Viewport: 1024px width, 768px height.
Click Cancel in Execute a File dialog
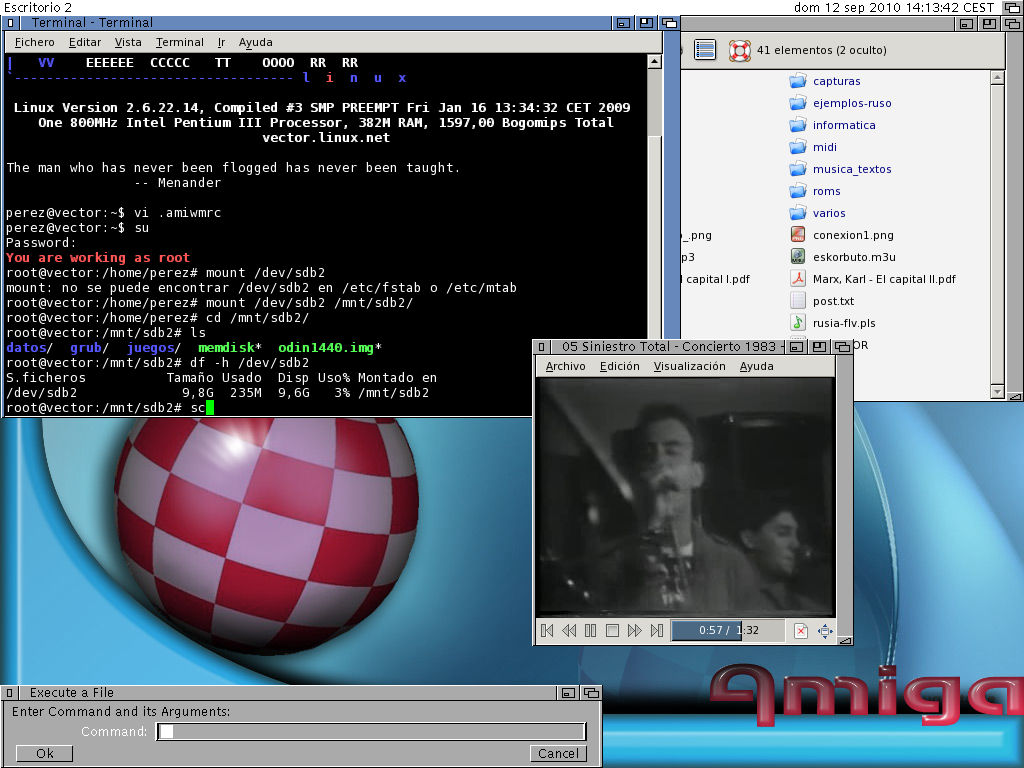click(x=558, y=754)
